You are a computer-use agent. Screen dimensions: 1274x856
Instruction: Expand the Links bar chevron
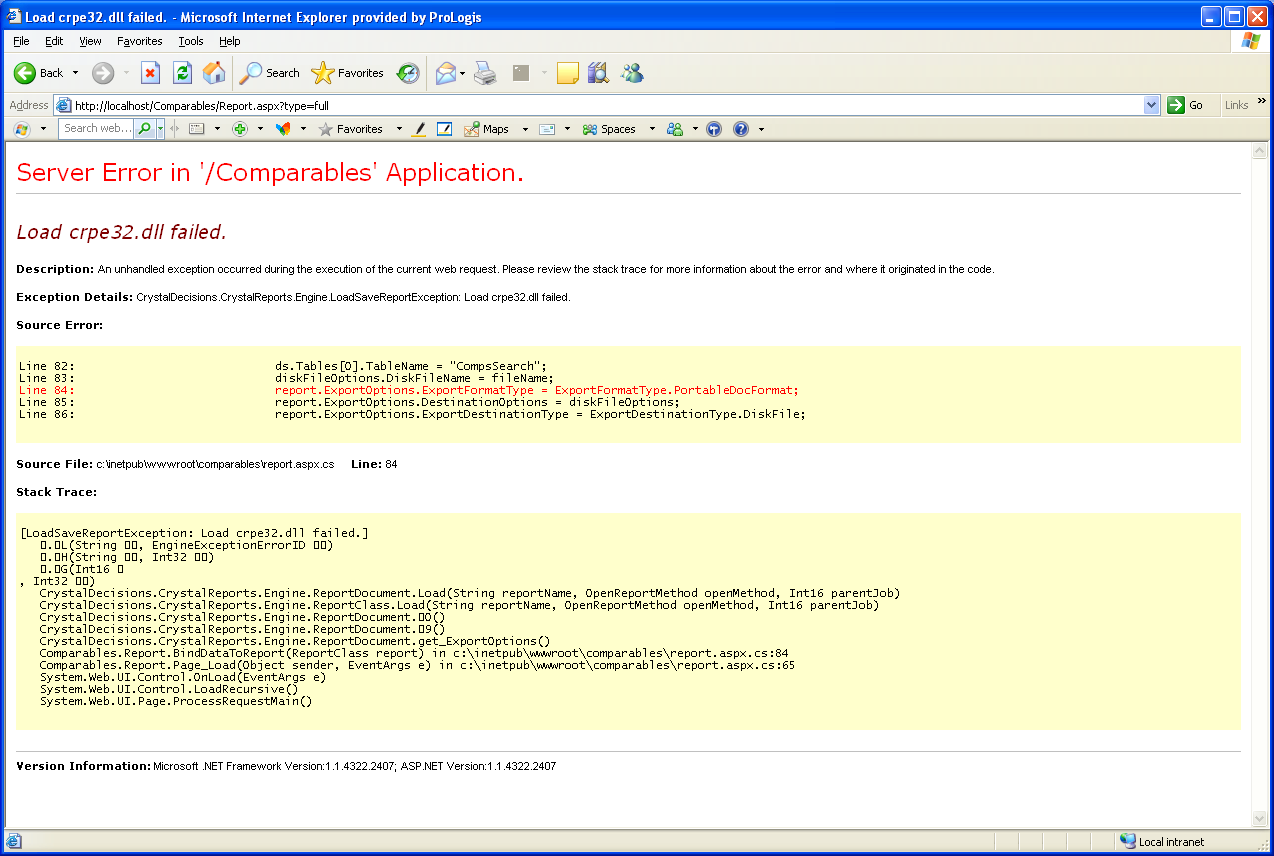click(x=1262, y=101)
